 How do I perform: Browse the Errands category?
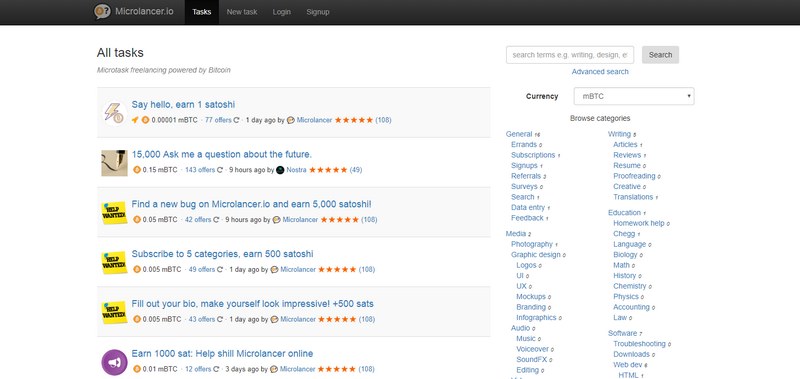(524, 145)
